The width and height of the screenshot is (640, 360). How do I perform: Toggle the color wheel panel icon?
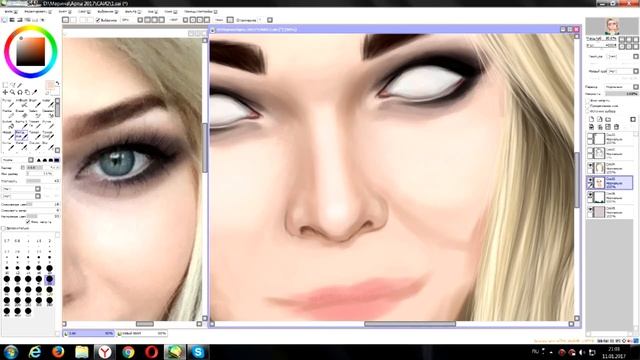[4, 20]
